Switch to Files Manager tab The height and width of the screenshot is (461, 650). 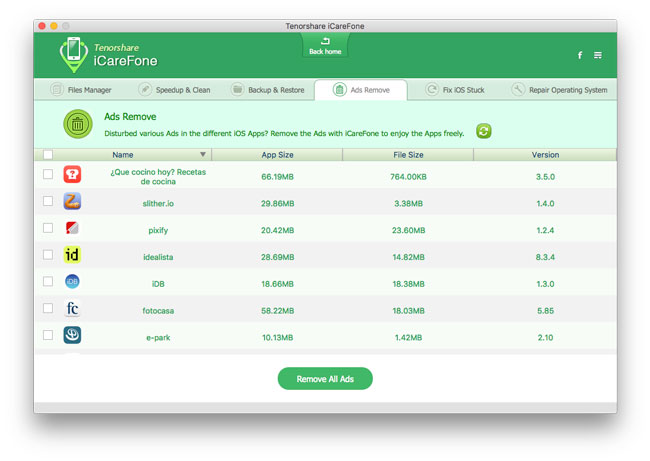(x=81, y=90)
